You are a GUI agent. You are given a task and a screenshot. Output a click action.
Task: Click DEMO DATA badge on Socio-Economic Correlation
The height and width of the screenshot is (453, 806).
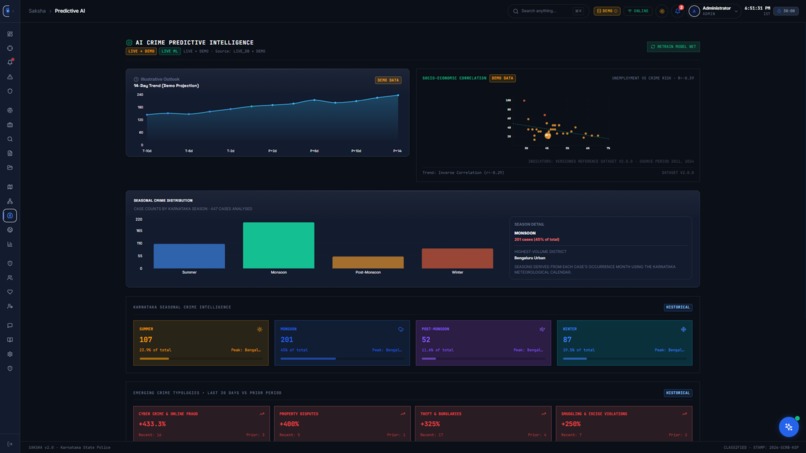point(502,78)
